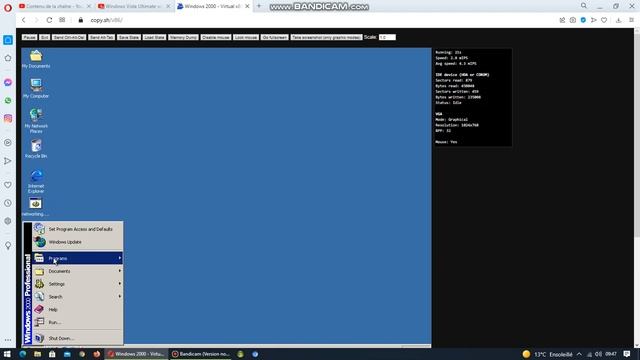
Task: Click the Scale input field
Action: tap(387, 37)
